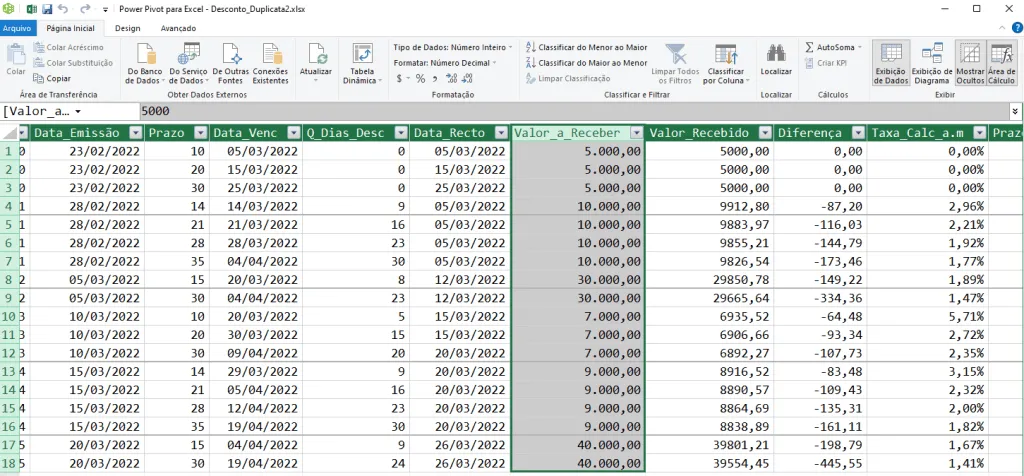Insert a Tabela Dinâmica

[x=362, y=63]
